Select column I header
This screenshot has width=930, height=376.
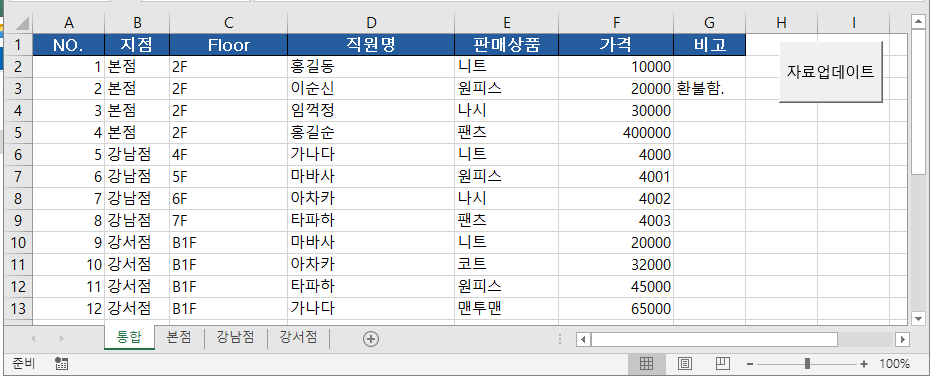[x=853, y=23]
